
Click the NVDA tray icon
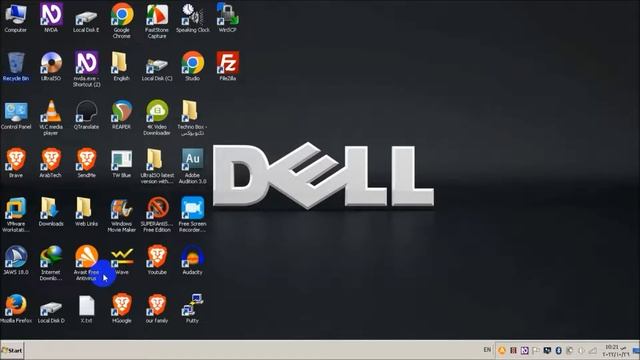[524, 351]
